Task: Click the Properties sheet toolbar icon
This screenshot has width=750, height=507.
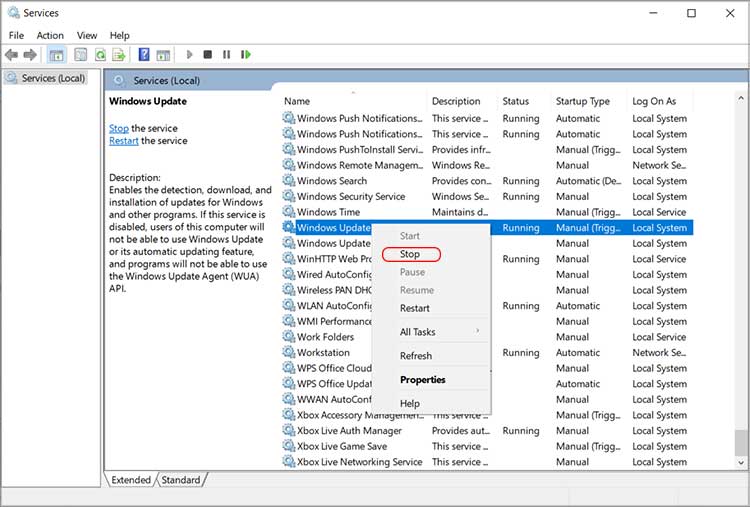Action: 80,55
